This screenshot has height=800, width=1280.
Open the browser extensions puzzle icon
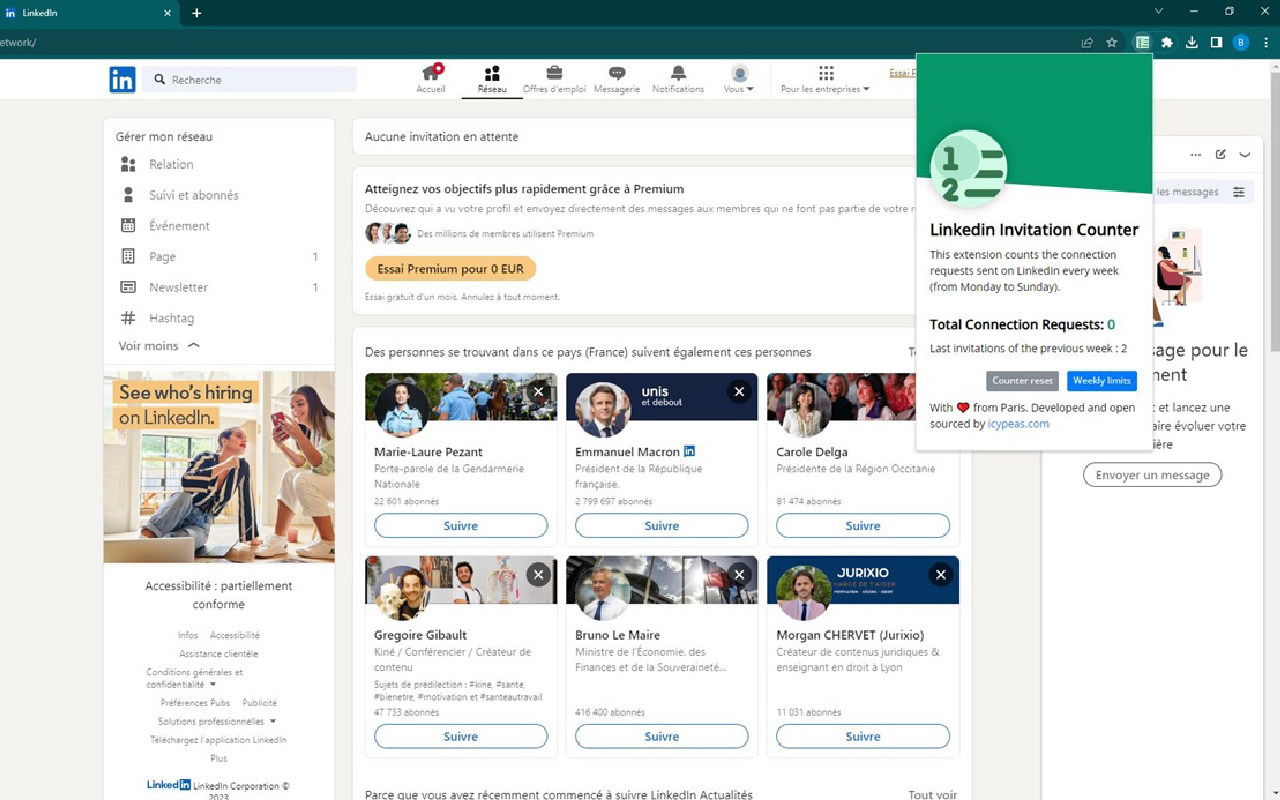pyautogui.click(x=1167, y=42)
